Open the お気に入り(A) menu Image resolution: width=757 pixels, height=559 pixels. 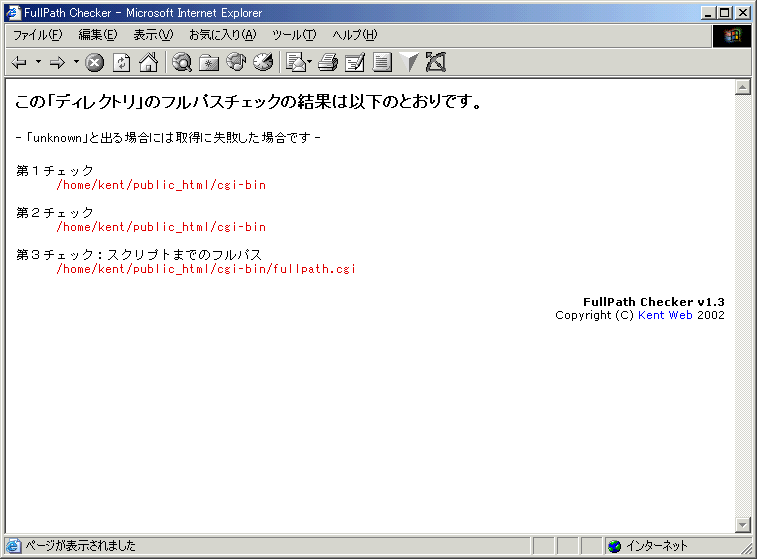pyautogui.click(x=222, y=35)
